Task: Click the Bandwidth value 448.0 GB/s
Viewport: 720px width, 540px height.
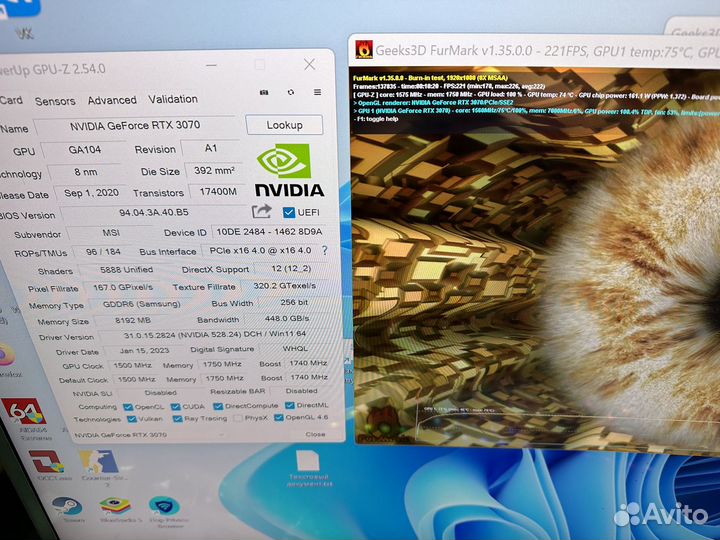Action: tap(287, 318)
